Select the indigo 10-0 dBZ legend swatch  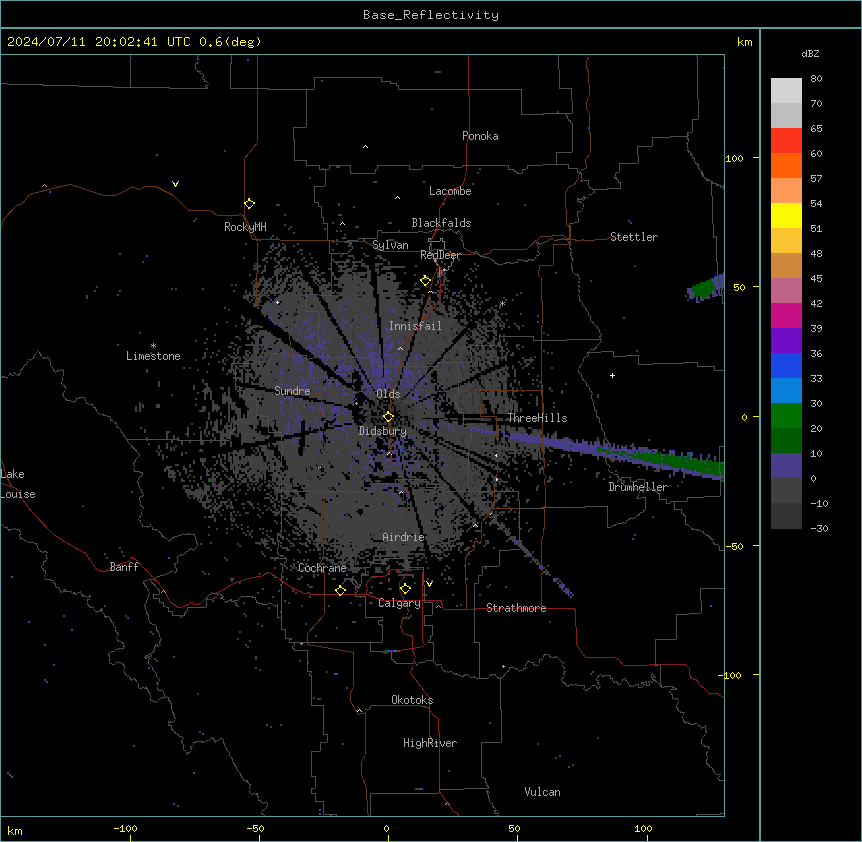pos(786,466)
